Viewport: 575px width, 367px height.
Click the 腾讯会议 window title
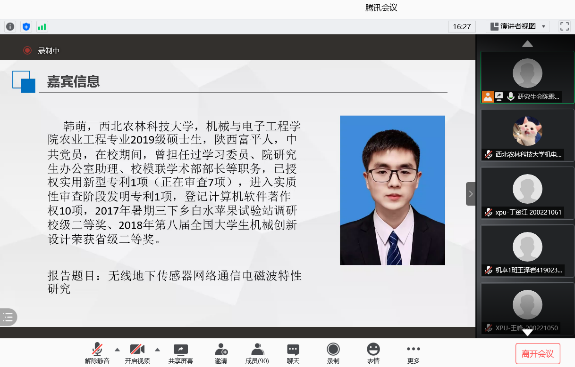(x=381, y=7)
